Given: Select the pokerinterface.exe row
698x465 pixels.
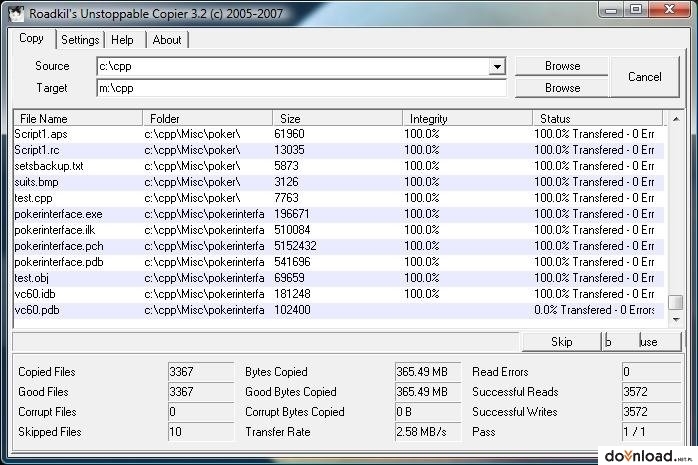Looking at the screenshot, I should 338,214.
